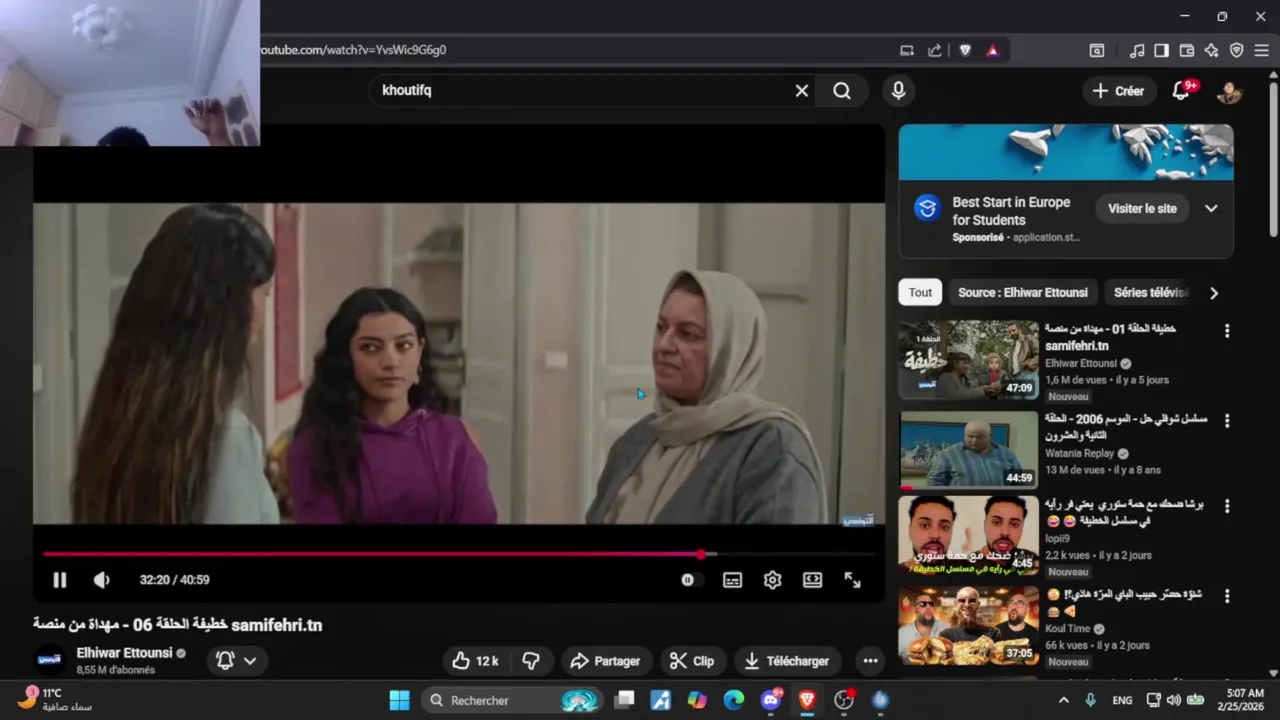Clear the search box with the X
1280x720 pixels.
tap(802, 91)
